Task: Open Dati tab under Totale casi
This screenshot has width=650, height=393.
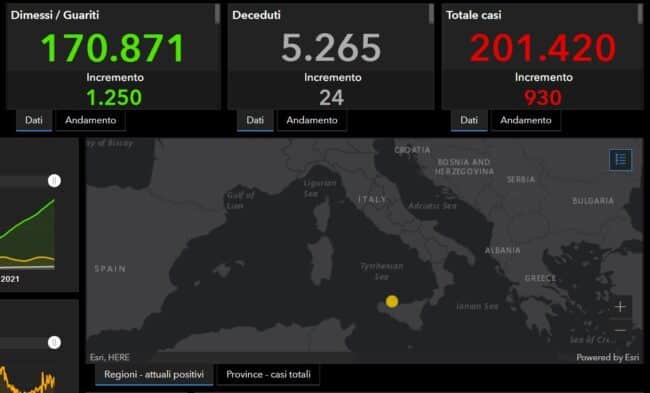Action: point(469,120)
